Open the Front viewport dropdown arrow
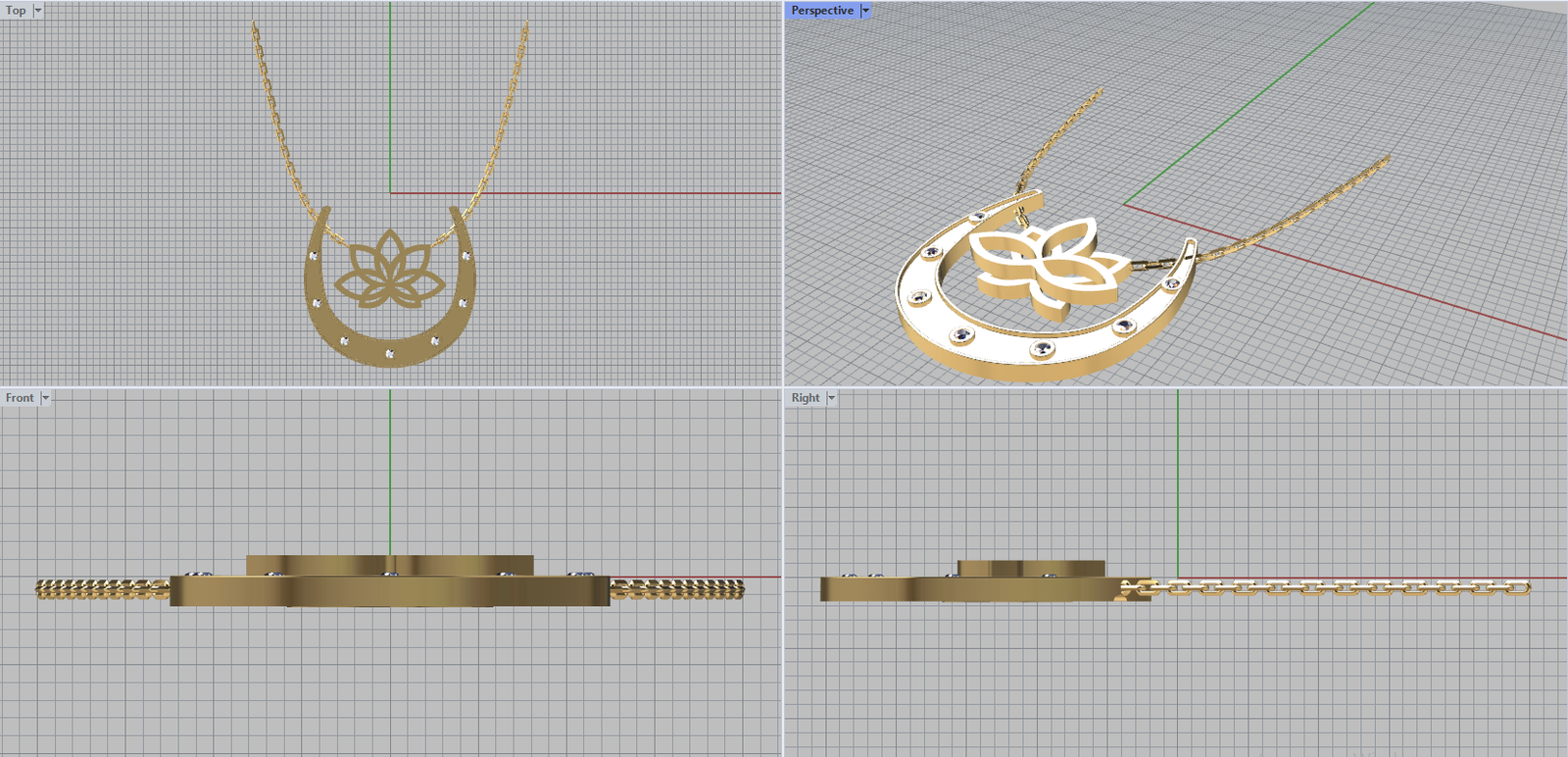Image resolution: width=1568 pixels, height=757 pixels. [45, 397]
